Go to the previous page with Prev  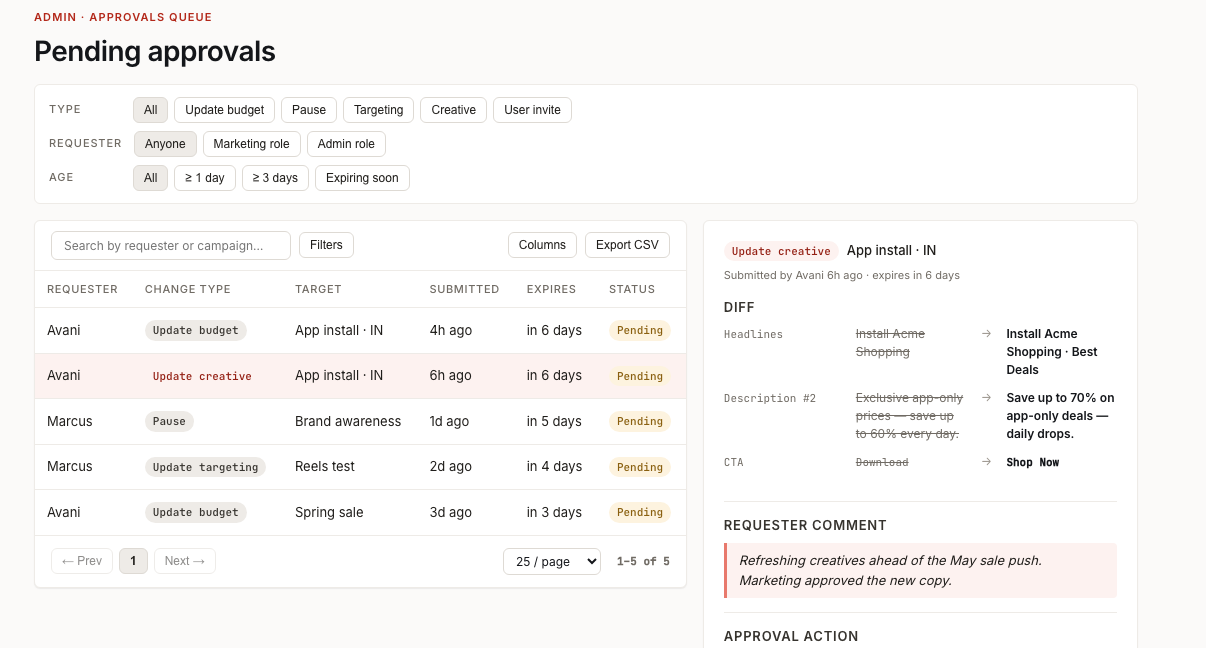coord(82,561)
